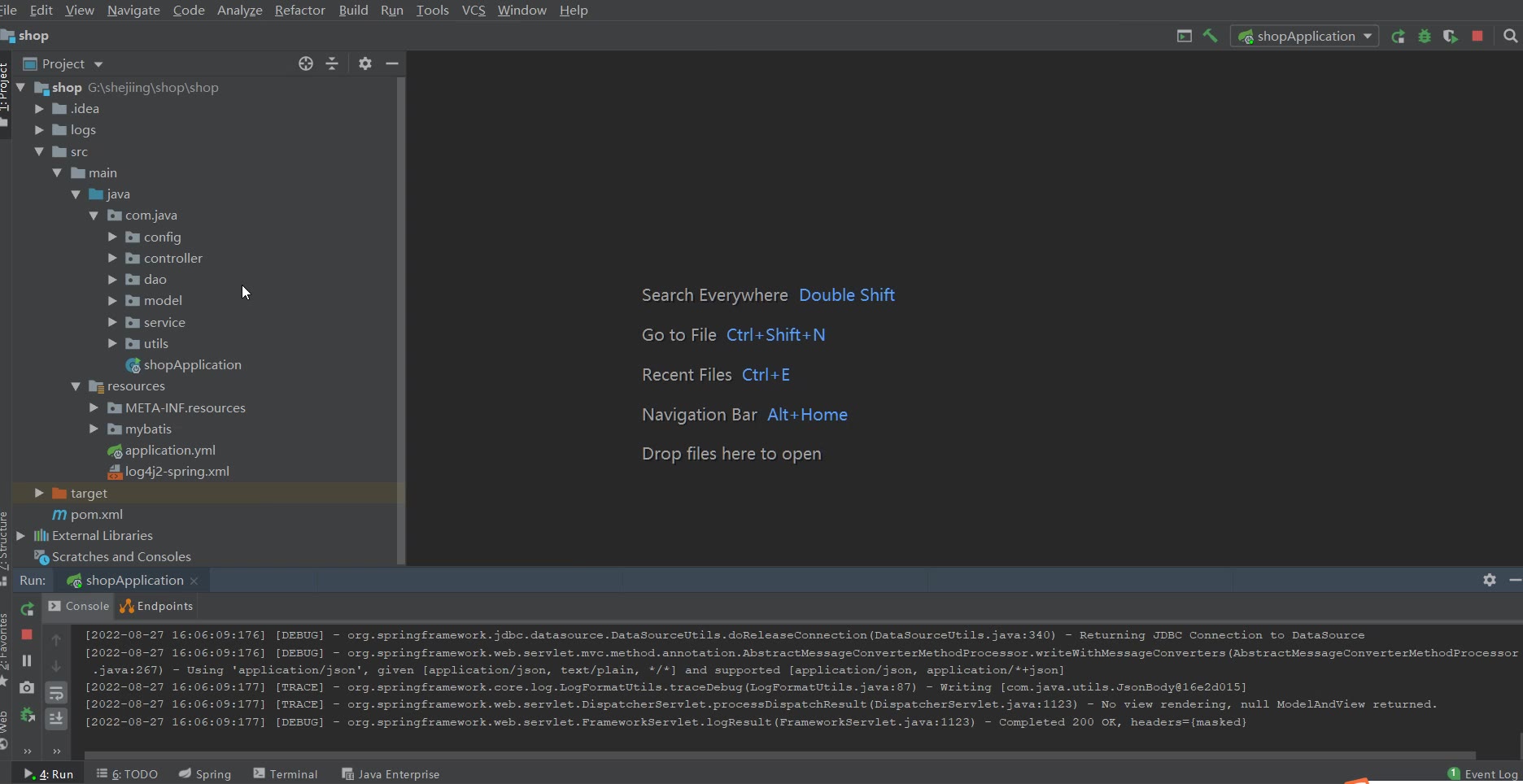Expand the target folder
The image size is (1523, 784).
39,493
